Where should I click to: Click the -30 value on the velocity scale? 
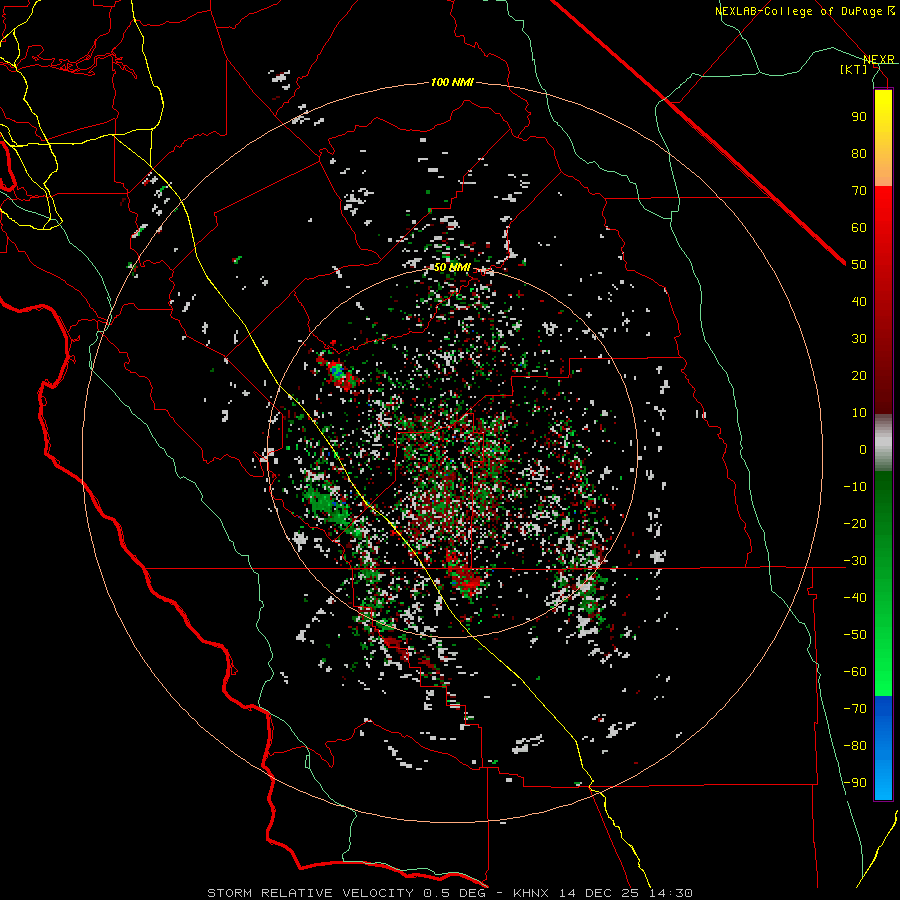point(855,561)
